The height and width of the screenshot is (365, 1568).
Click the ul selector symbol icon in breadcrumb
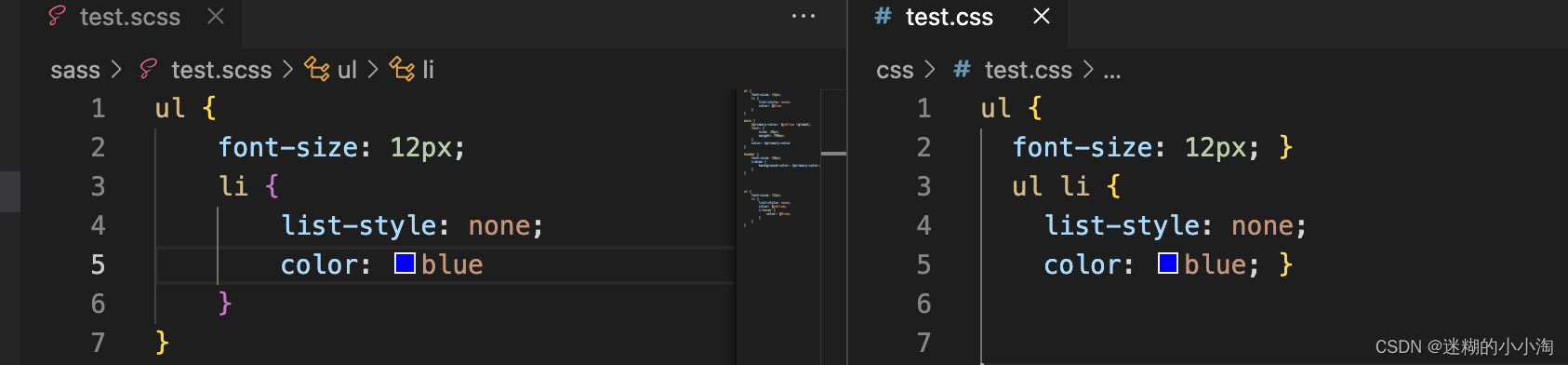point(318,70)
